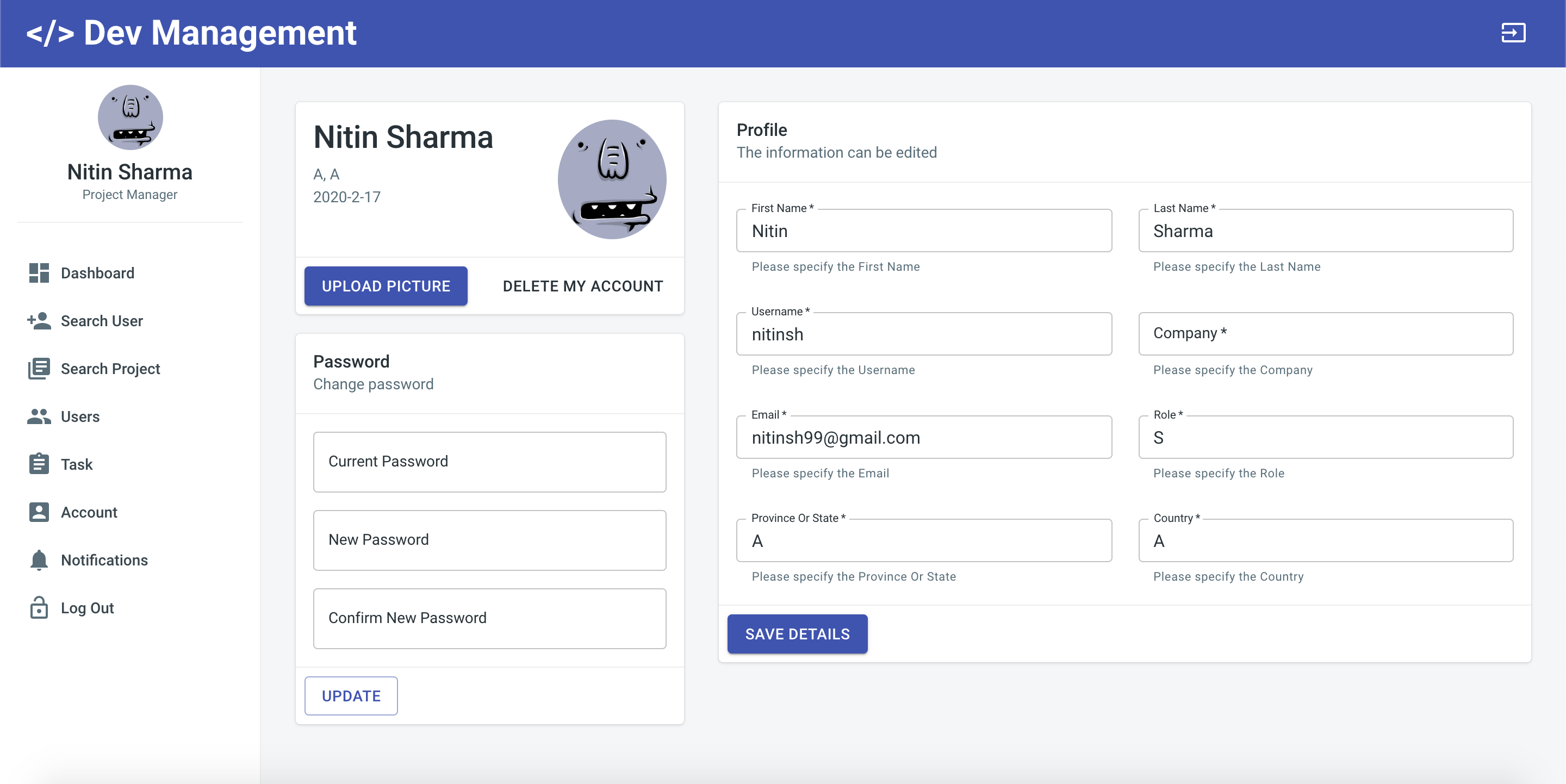1566x784 pixels.
Task: Click the Upload Picture button
Action: (x=386, y=285)
